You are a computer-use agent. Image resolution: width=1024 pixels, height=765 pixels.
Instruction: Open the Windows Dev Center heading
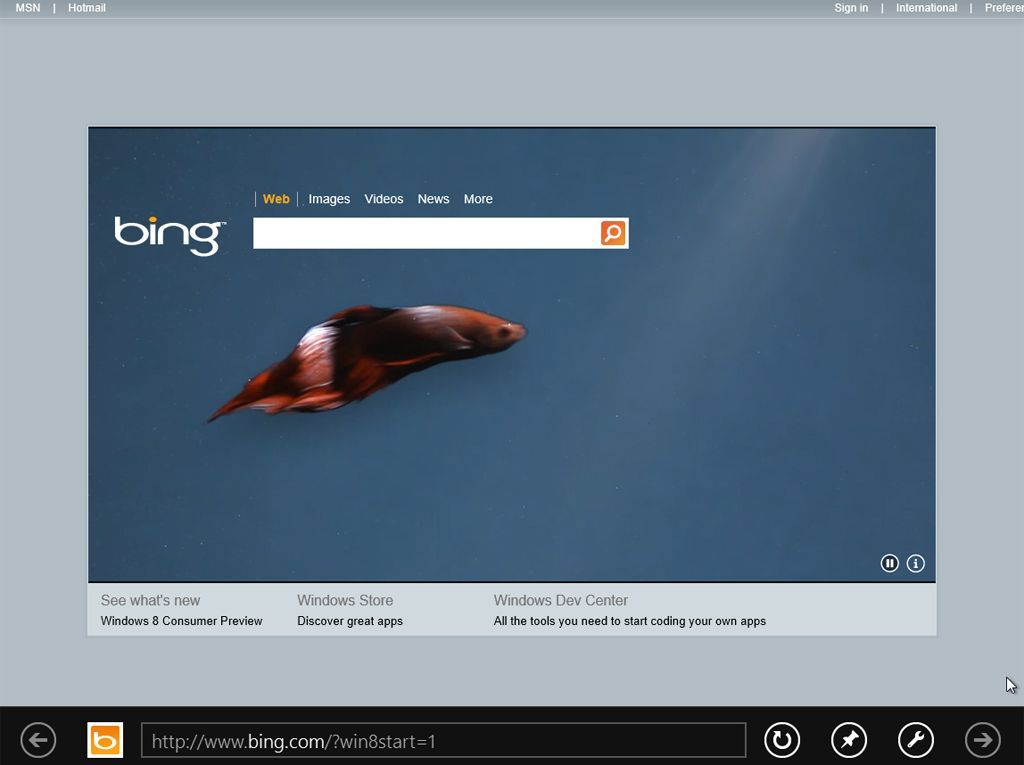click(x=560, y=600)
